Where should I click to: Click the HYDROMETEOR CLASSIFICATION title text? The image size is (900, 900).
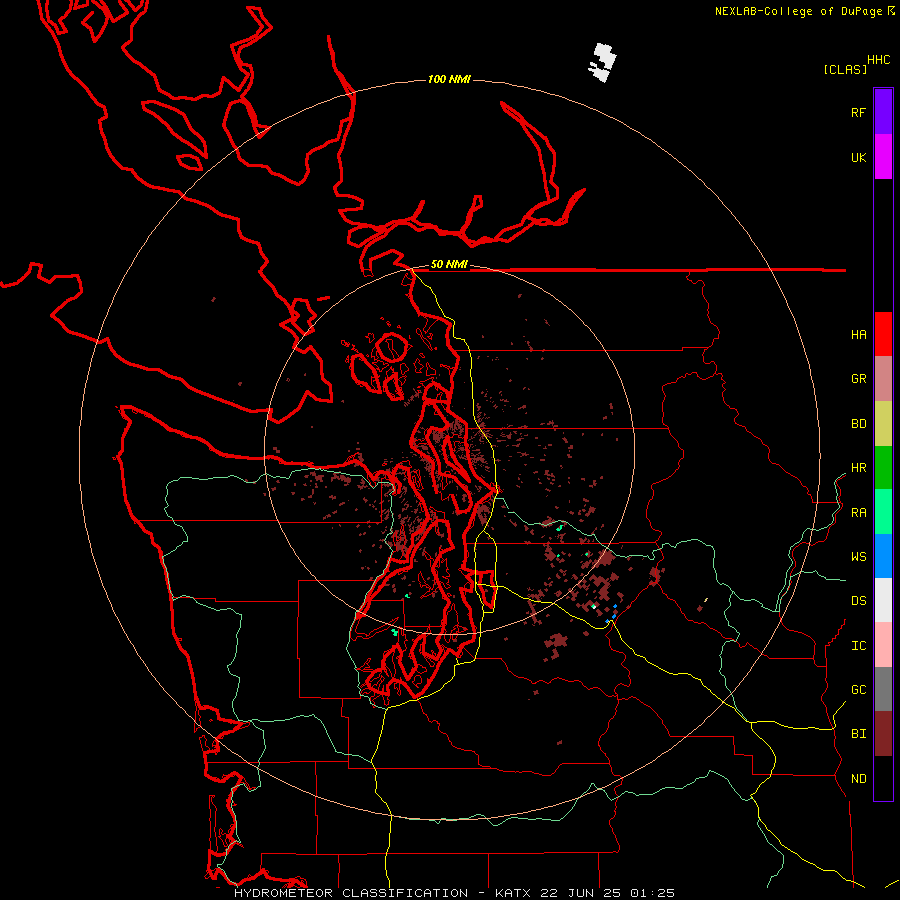[x=351, y=893]
